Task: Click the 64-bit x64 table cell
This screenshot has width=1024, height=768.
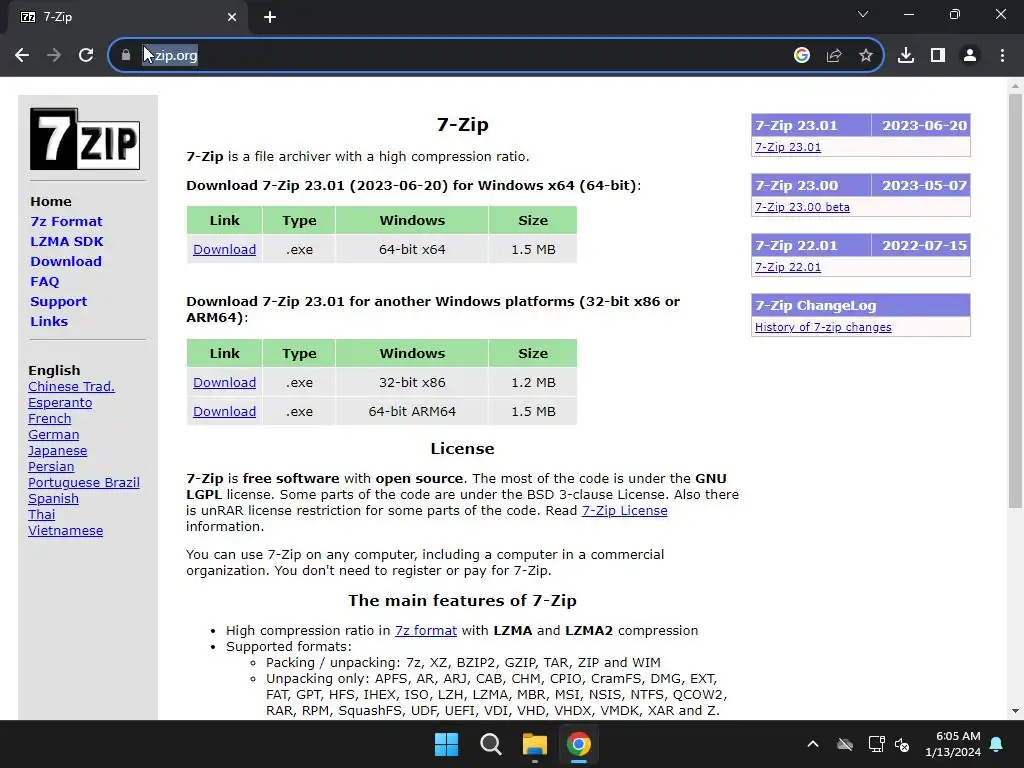Action: coord(412,249)
